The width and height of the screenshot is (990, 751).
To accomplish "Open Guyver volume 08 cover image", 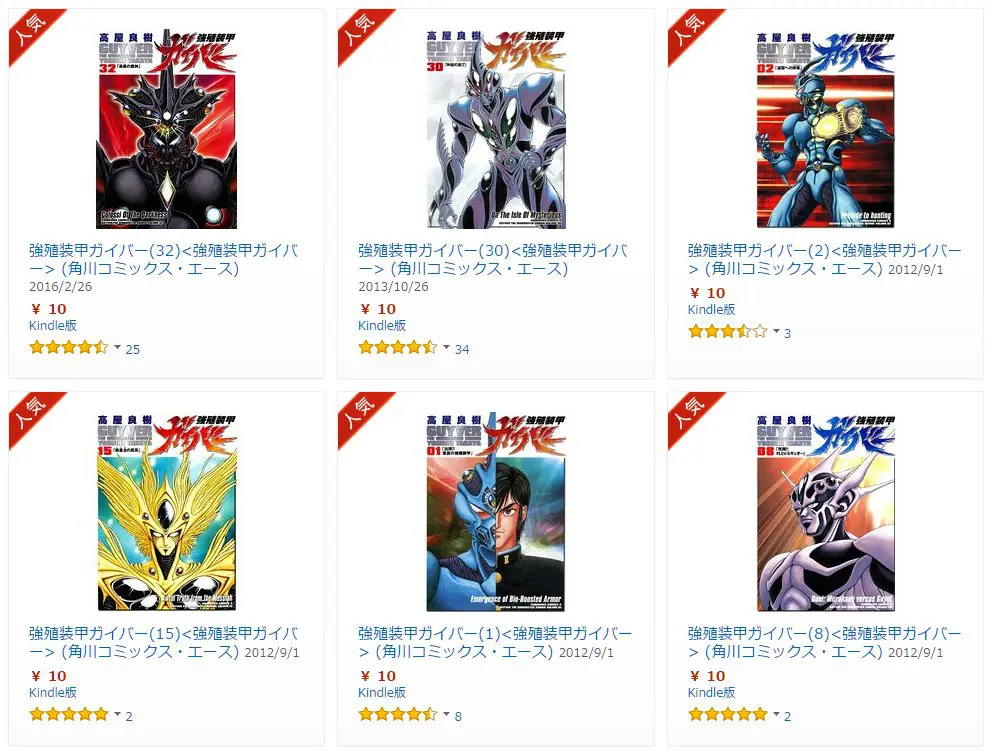I will coord(826,512).
